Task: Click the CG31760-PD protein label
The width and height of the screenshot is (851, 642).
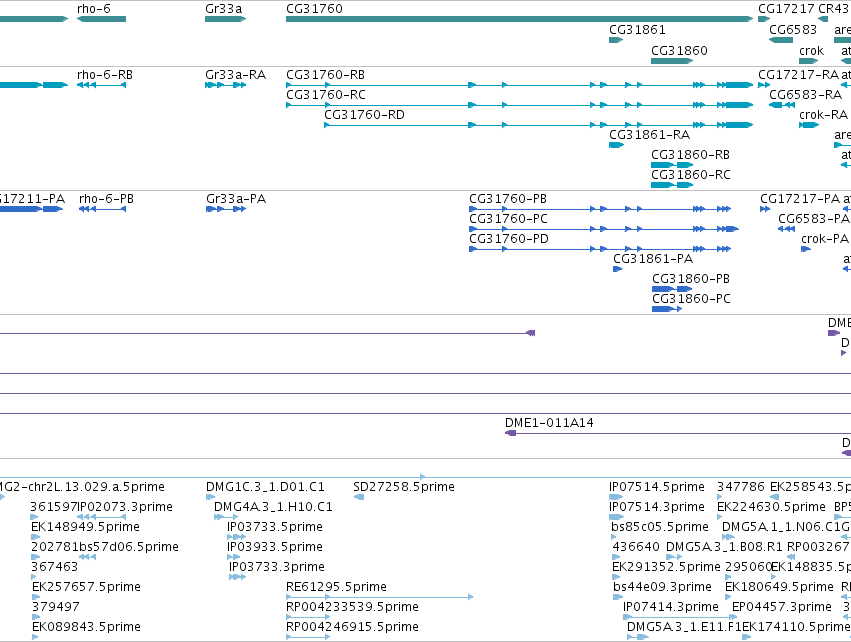Action: [509, 239]
